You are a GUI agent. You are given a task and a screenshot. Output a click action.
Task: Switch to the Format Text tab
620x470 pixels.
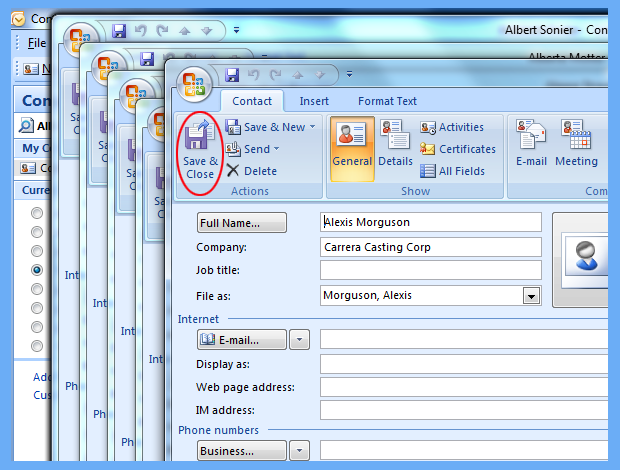[387, 101]
